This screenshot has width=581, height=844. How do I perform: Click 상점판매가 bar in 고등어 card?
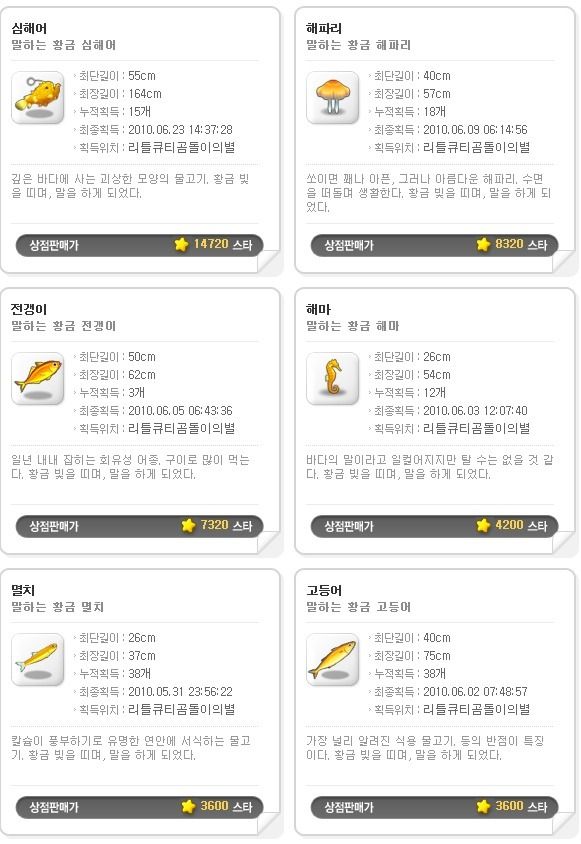click(x=435, y=807)
